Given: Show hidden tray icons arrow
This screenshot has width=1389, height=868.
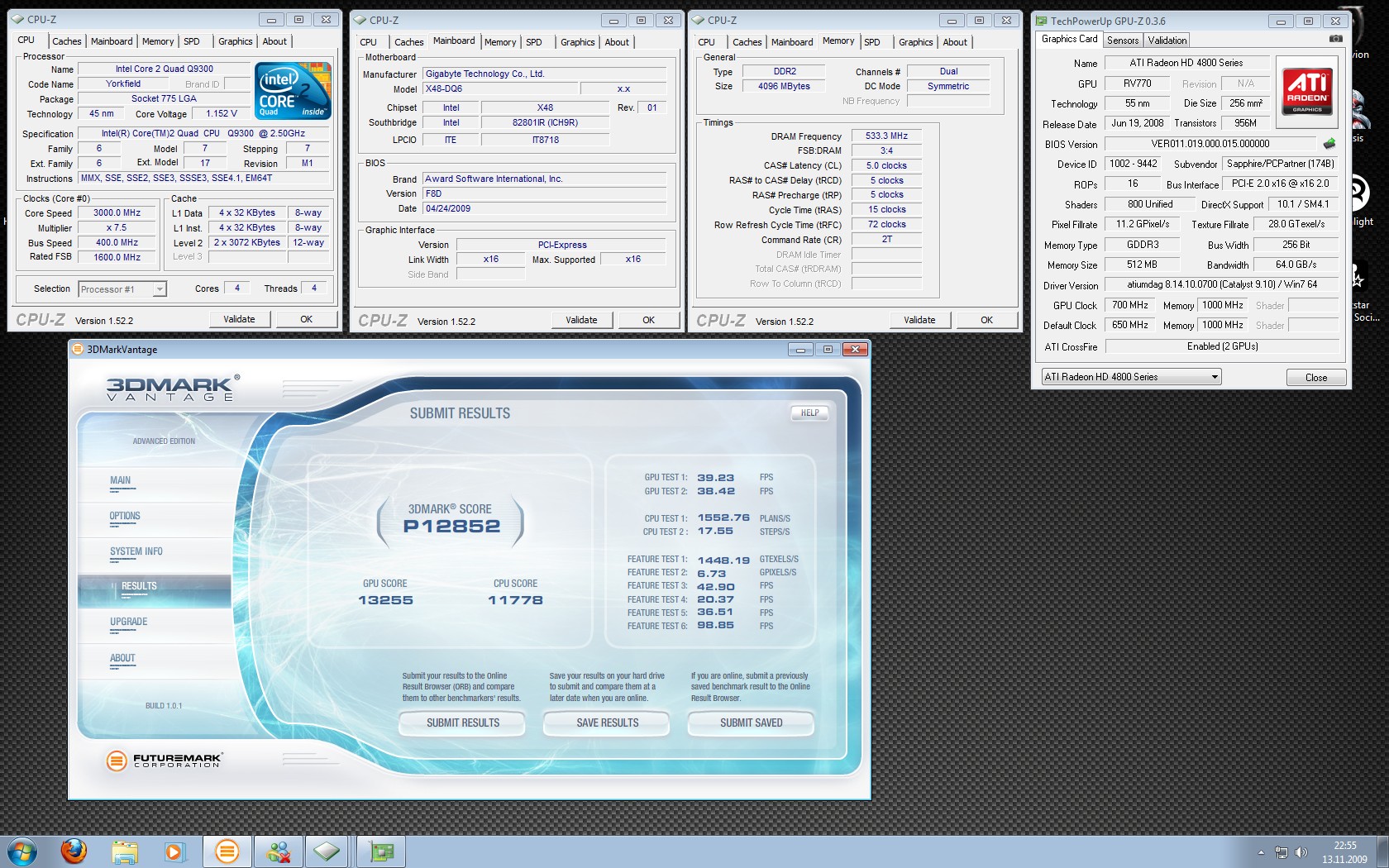Looking at the screenshot, I should [x=1261, y=852].
